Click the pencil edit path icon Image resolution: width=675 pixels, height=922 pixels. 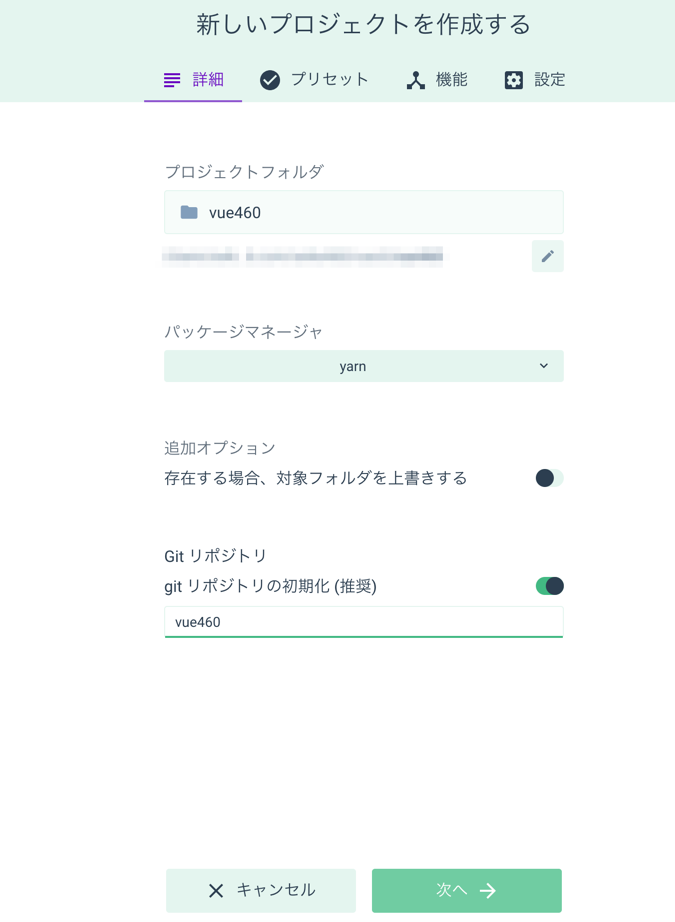(x=547, y=256)
